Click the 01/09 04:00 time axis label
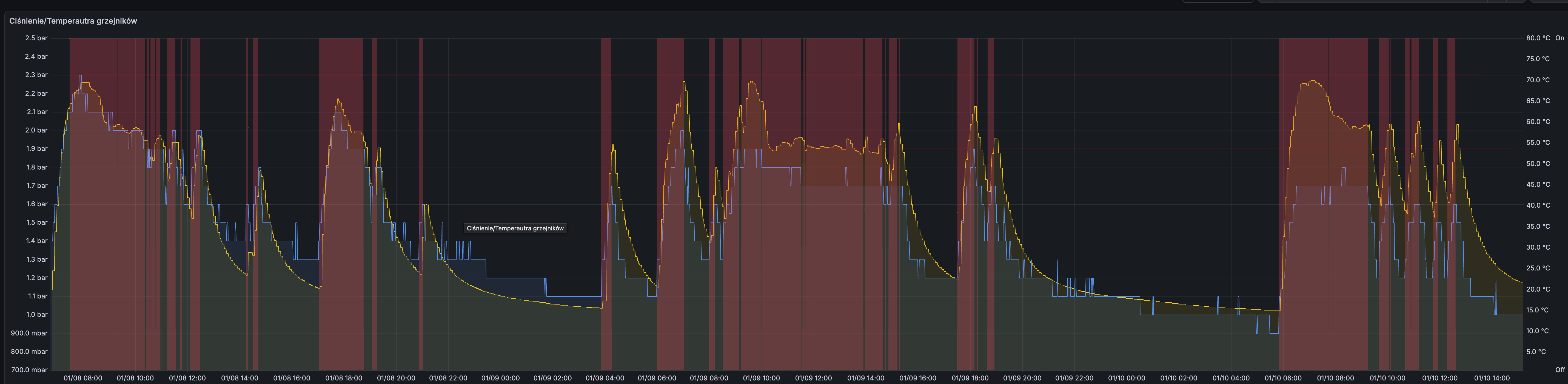The width and height of the screenshot is (1568, 384). [605, 378]
